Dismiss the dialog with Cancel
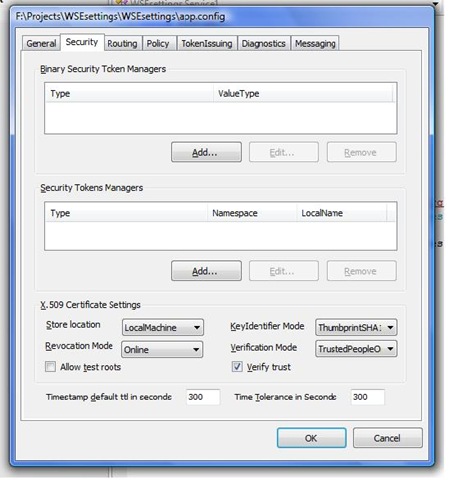The image size is (449, 480). (388, 438)
